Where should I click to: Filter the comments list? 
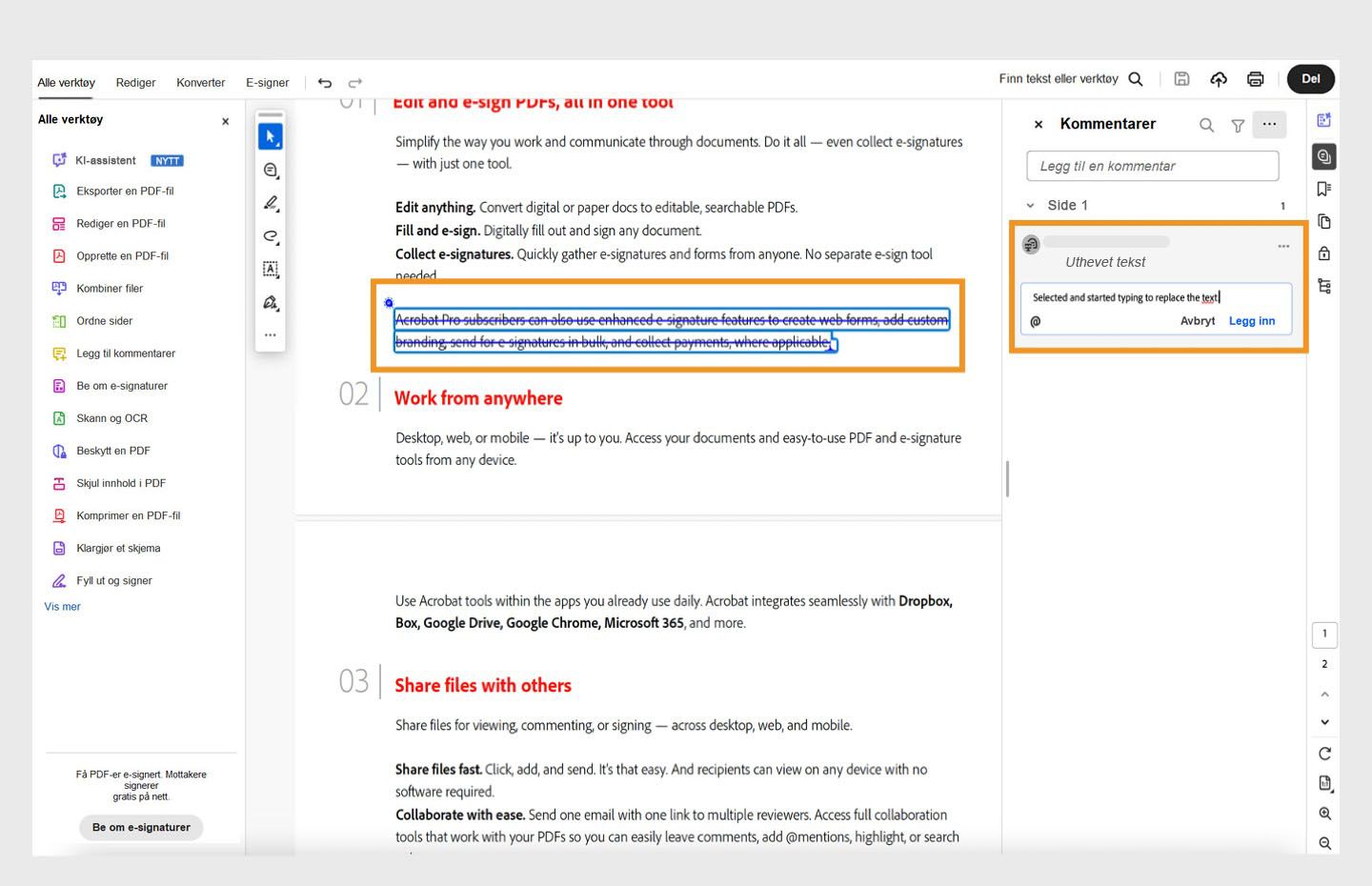coord(1238,125)
